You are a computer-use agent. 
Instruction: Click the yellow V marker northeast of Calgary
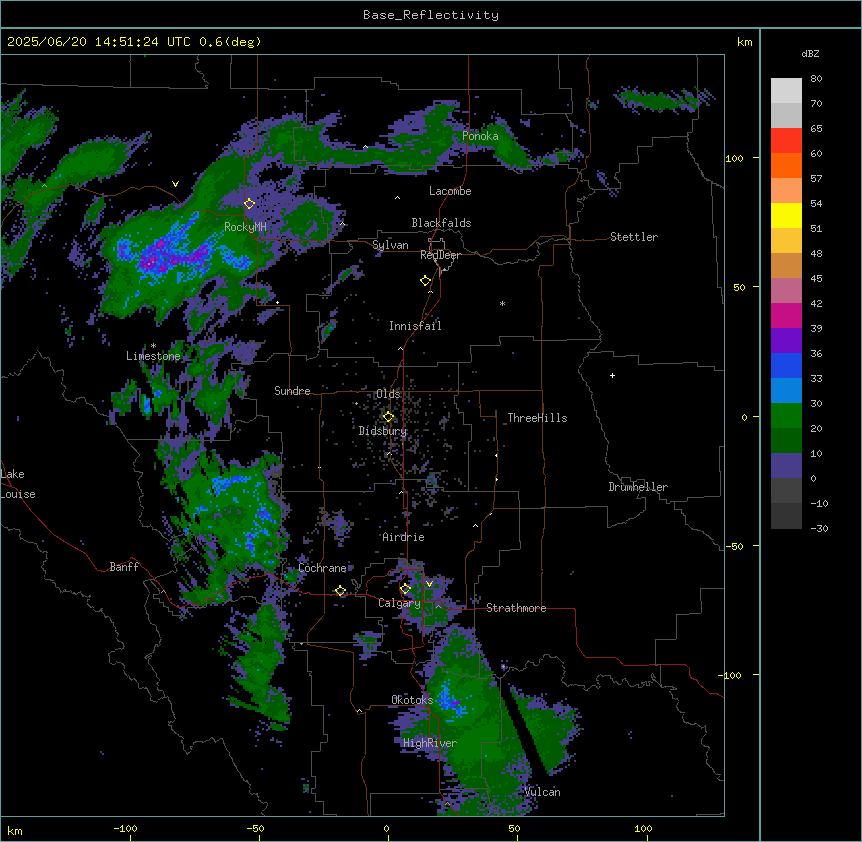(x=429, y=584)
